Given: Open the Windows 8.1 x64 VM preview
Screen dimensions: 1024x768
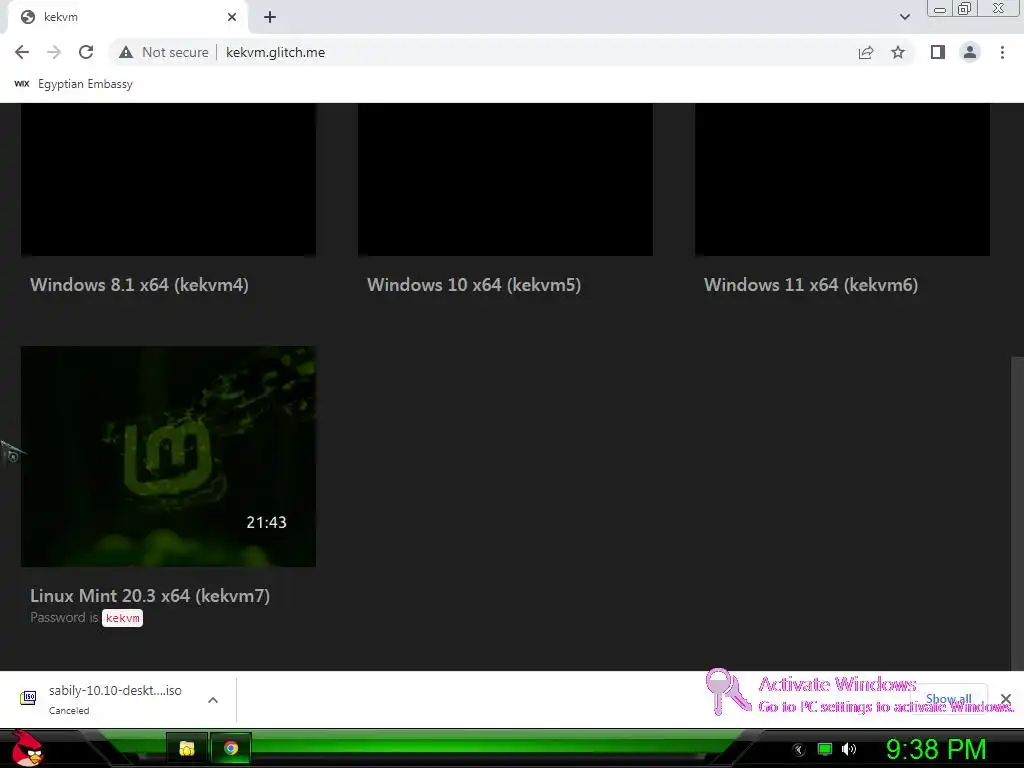Looking at the screenshot, I should [x=168, y=180].
